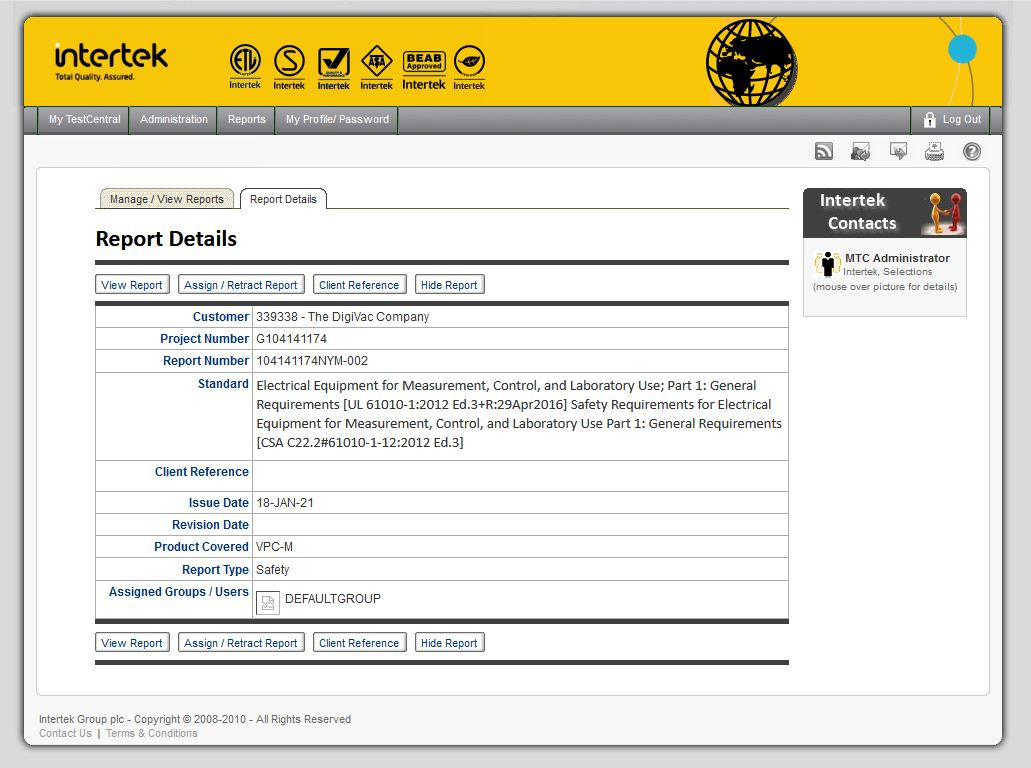This screenshot has height=768, width=1031.
Task: Click the Report Type field label
Action: 215,570
